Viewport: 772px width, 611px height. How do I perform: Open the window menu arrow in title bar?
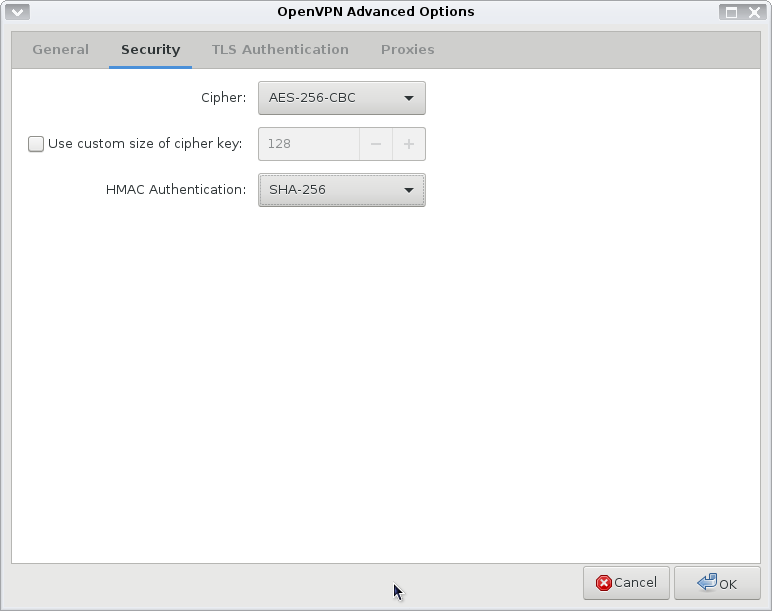pyautogui.click(x=18, y=12)
